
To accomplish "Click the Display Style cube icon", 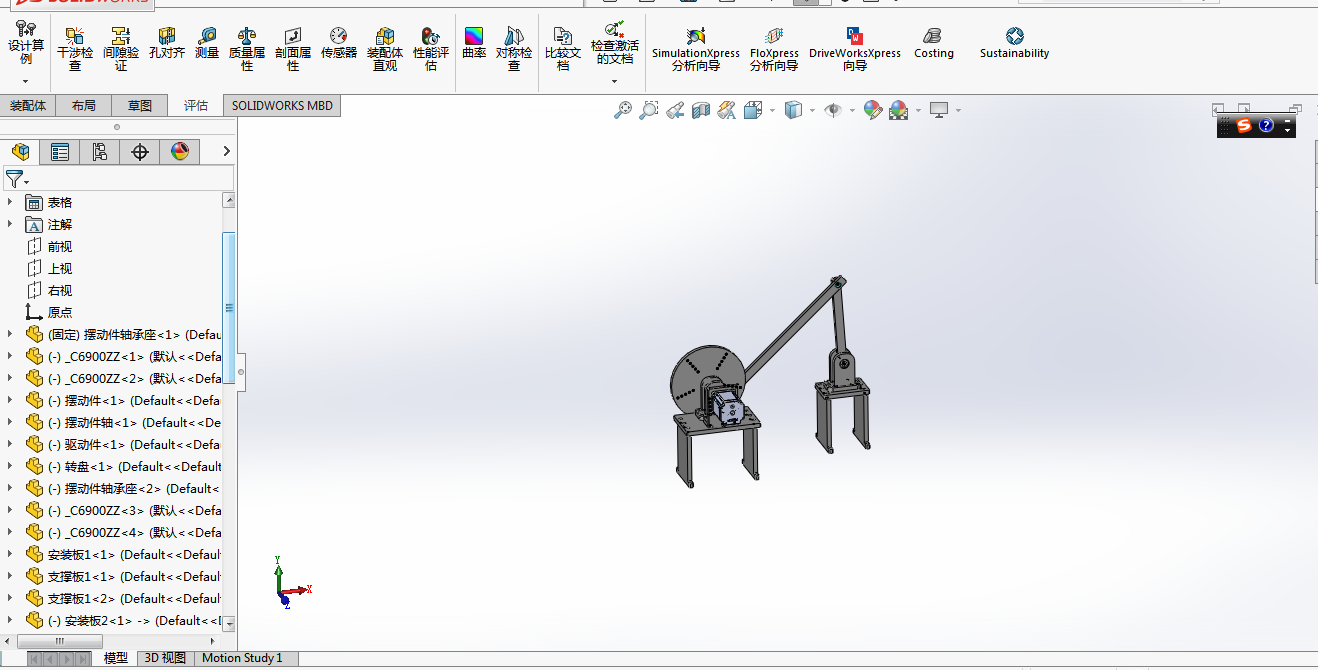I will pos(793,110).
